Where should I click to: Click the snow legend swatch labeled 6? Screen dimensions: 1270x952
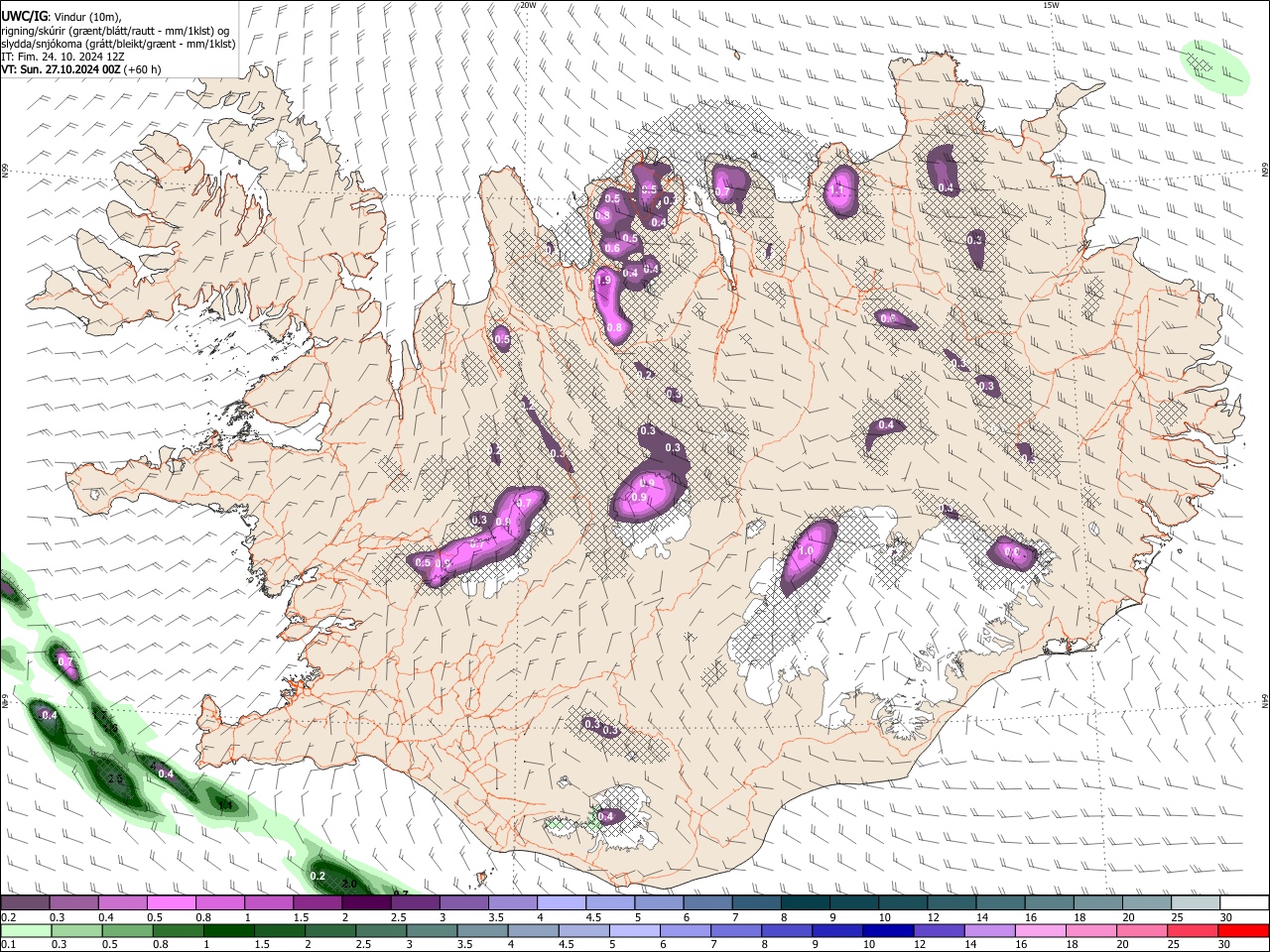(706, 903)
